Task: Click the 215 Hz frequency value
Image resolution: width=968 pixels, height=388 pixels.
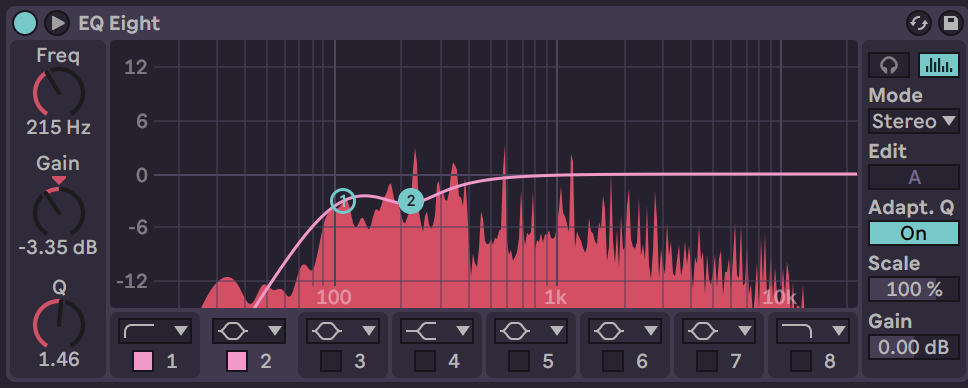Action: pyautogui.click(x=59, y=128)
